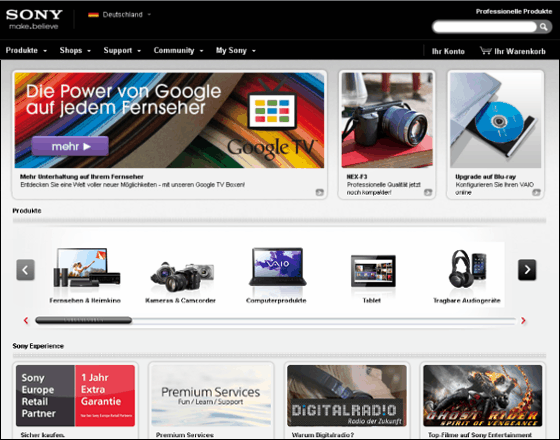Select the VAIO laptop Computerprodukte icon
Viewport: 560px width, 440px height.
coord(278,267)
